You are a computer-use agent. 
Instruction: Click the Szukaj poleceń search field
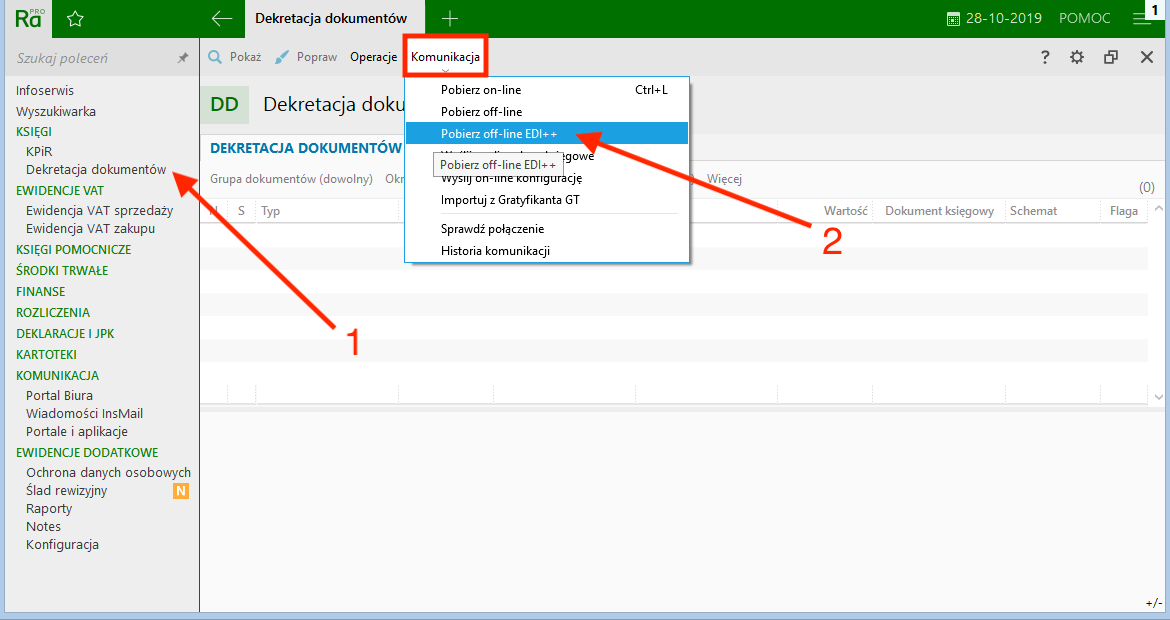click(x=90, y=58)
